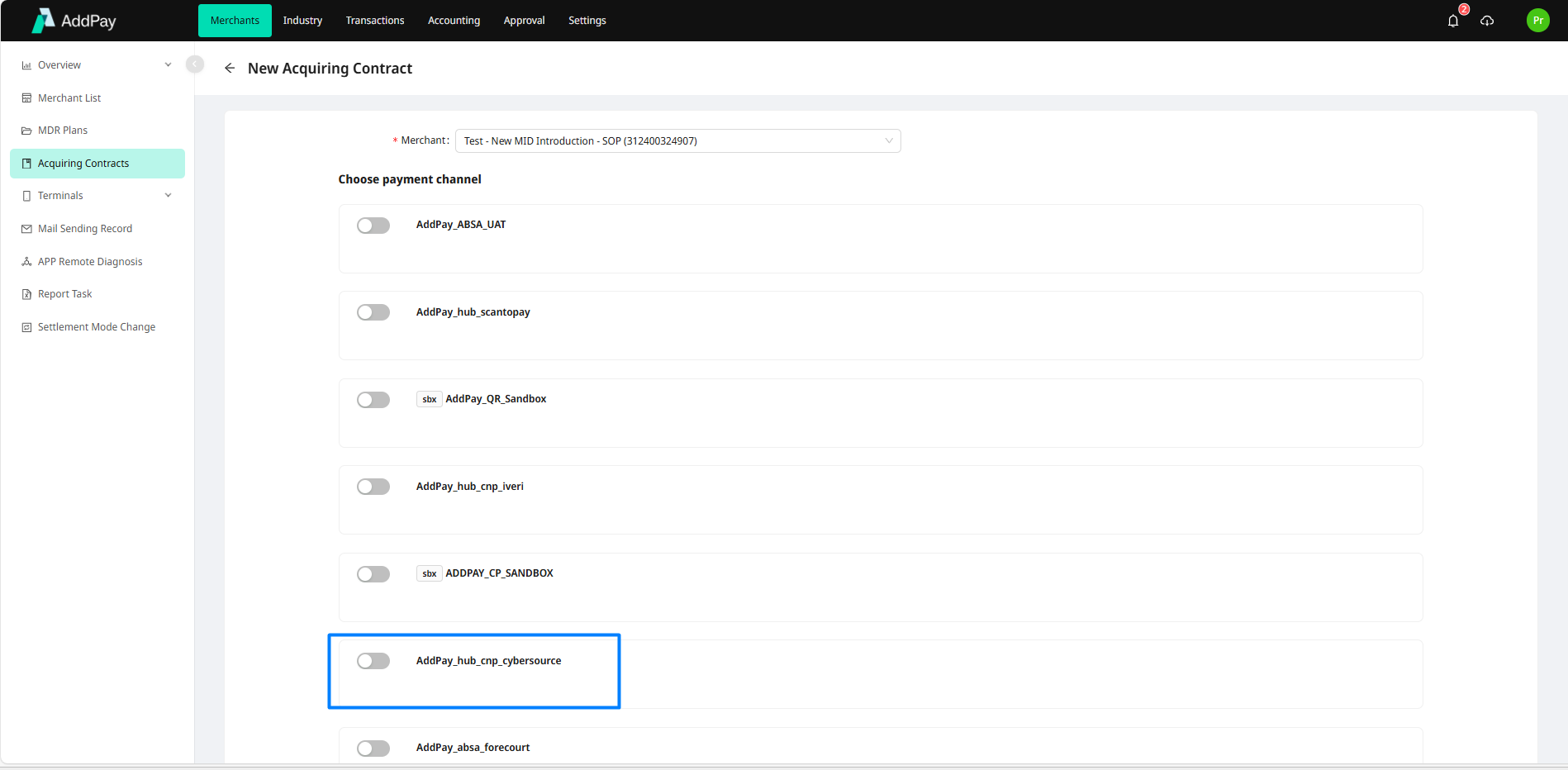Turn on the AddPay_absa_forecourt toggle
Viewport: 1568px width, 770px height.
tap(373, 749)
